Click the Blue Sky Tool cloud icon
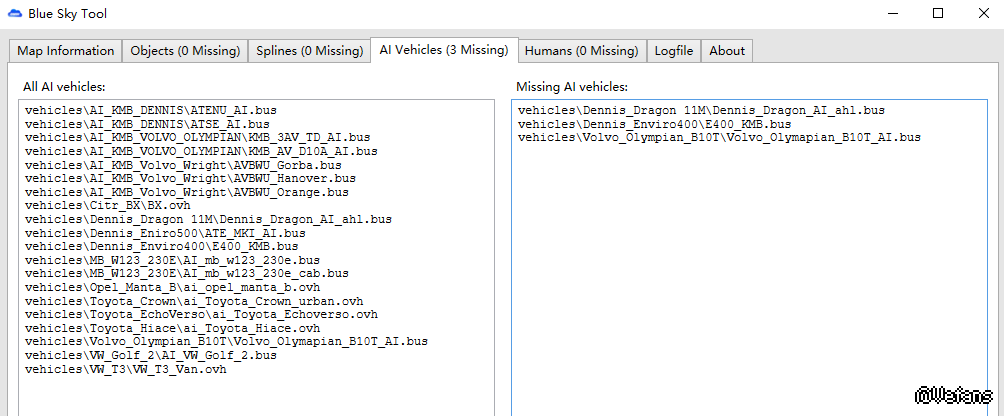 click(x=15, y=14)
